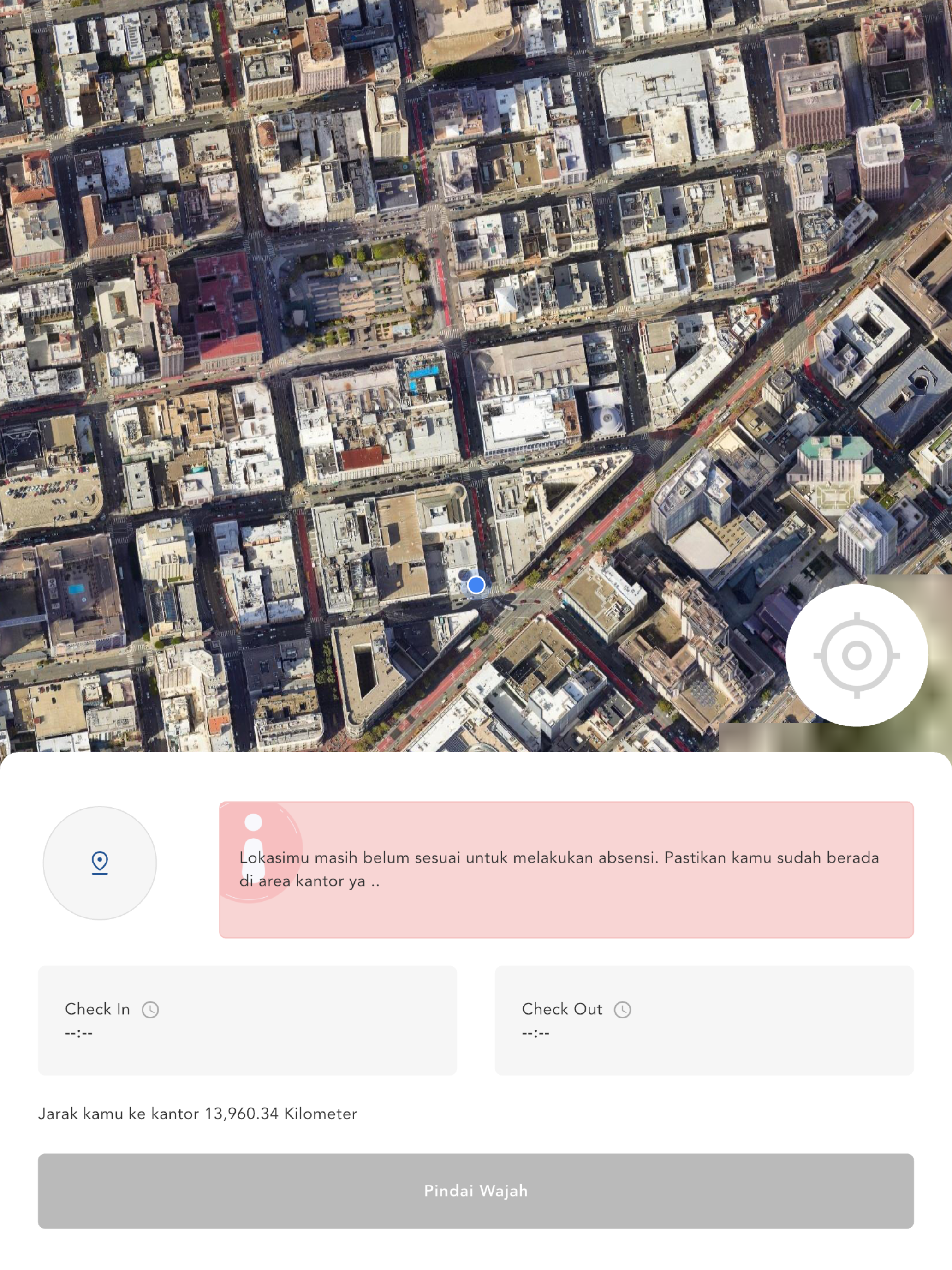
Task: Click the 'Check Out' label
Action: click(x=562, y=1009)
